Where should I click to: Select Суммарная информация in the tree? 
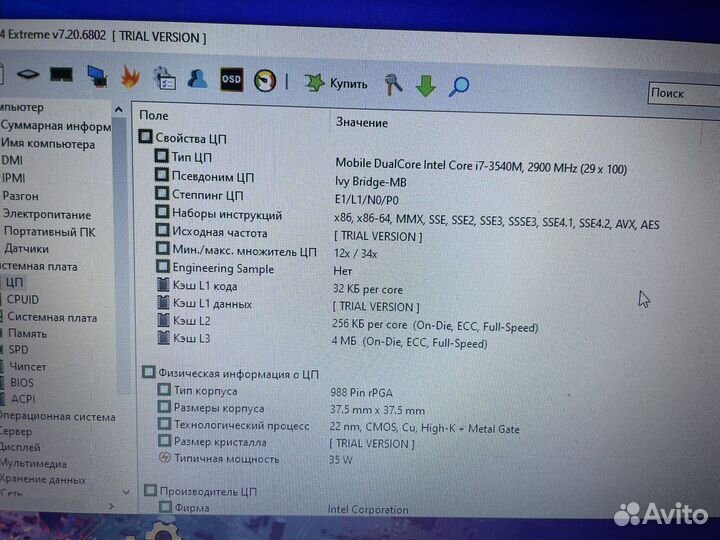coord(56,126)
